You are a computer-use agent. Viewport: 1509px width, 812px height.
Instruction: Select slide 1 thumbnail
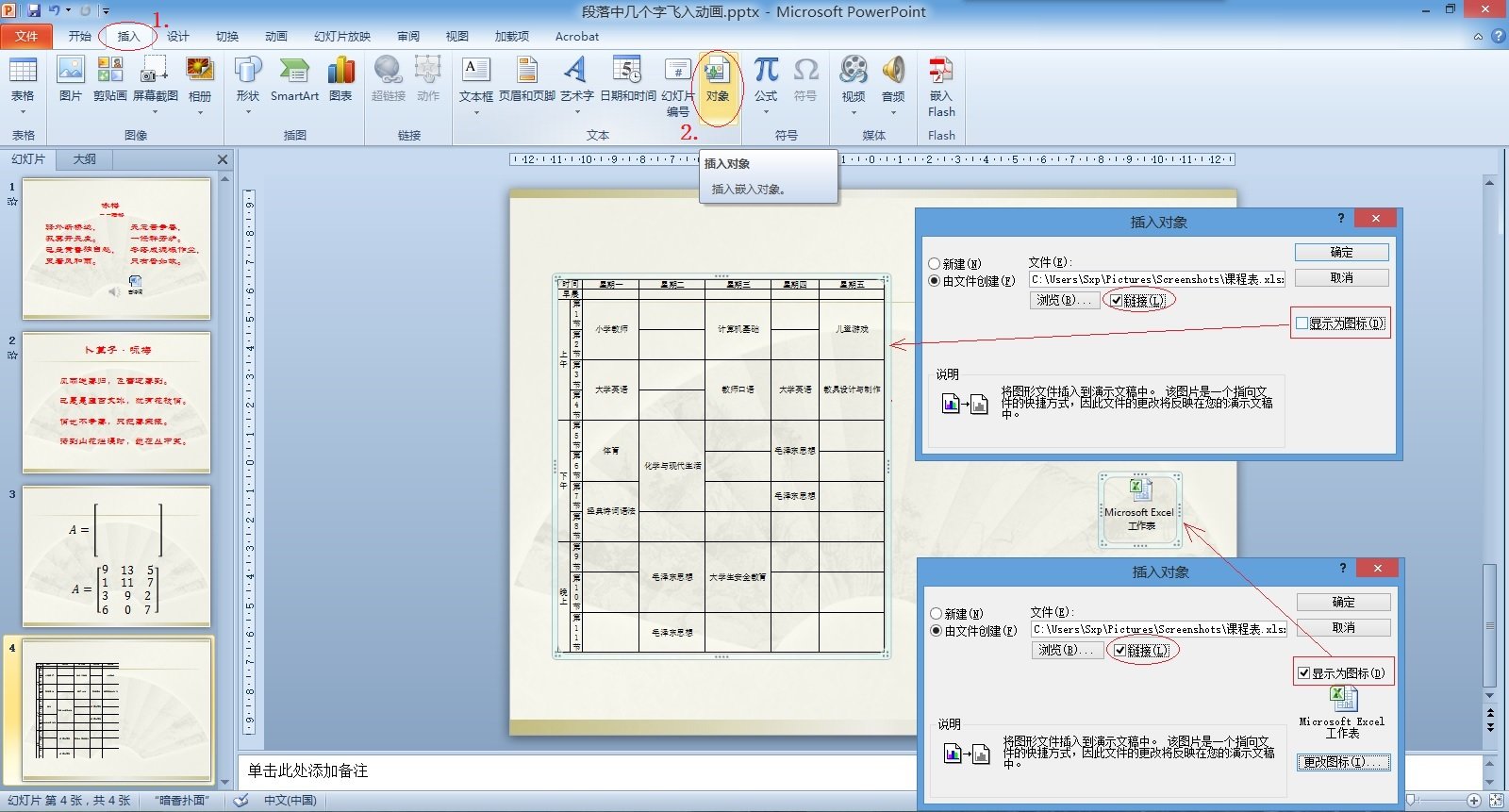point(116,249)
